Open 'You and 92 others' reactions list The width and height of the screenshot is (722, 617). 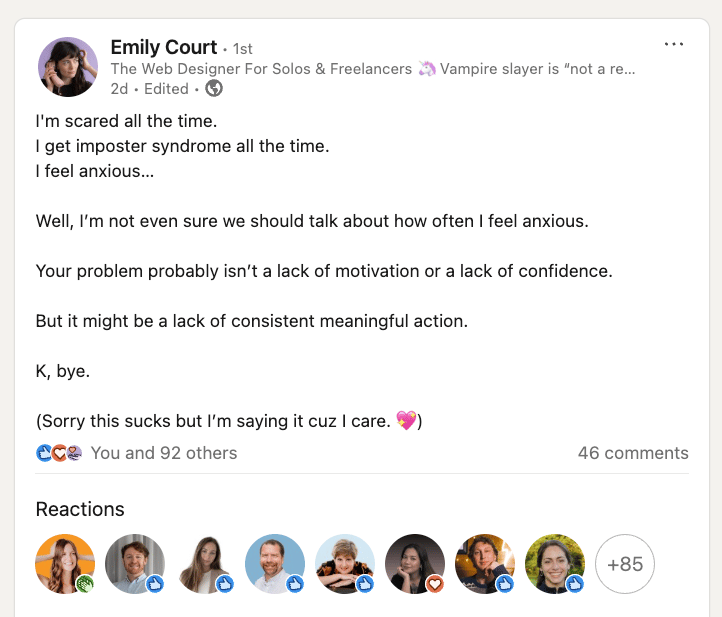pos(164,453)
